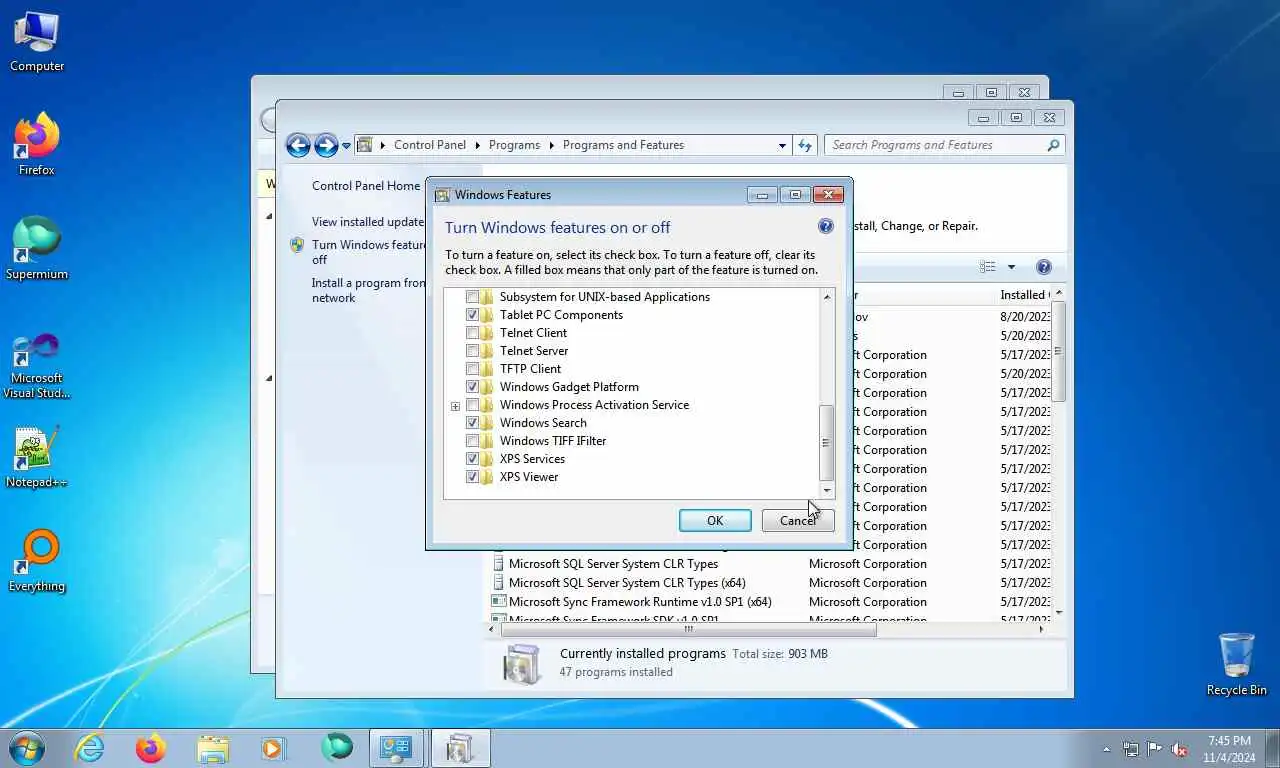Click the taskbar clock showing 7:45 PM
The width and height of the screenshot is (1280, 768).
pos(1229,749)
